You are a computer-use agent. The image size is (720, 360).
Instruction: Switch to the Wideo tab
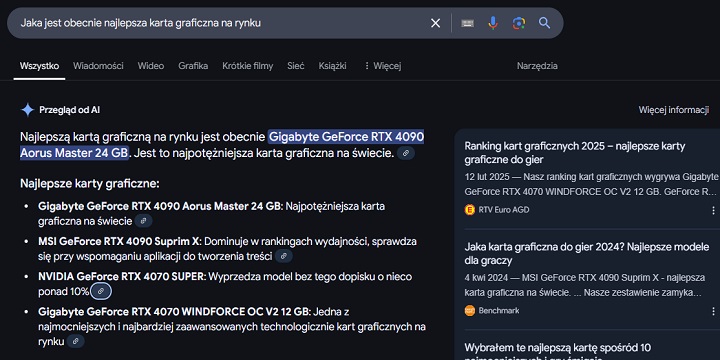[x=151, y=66]
